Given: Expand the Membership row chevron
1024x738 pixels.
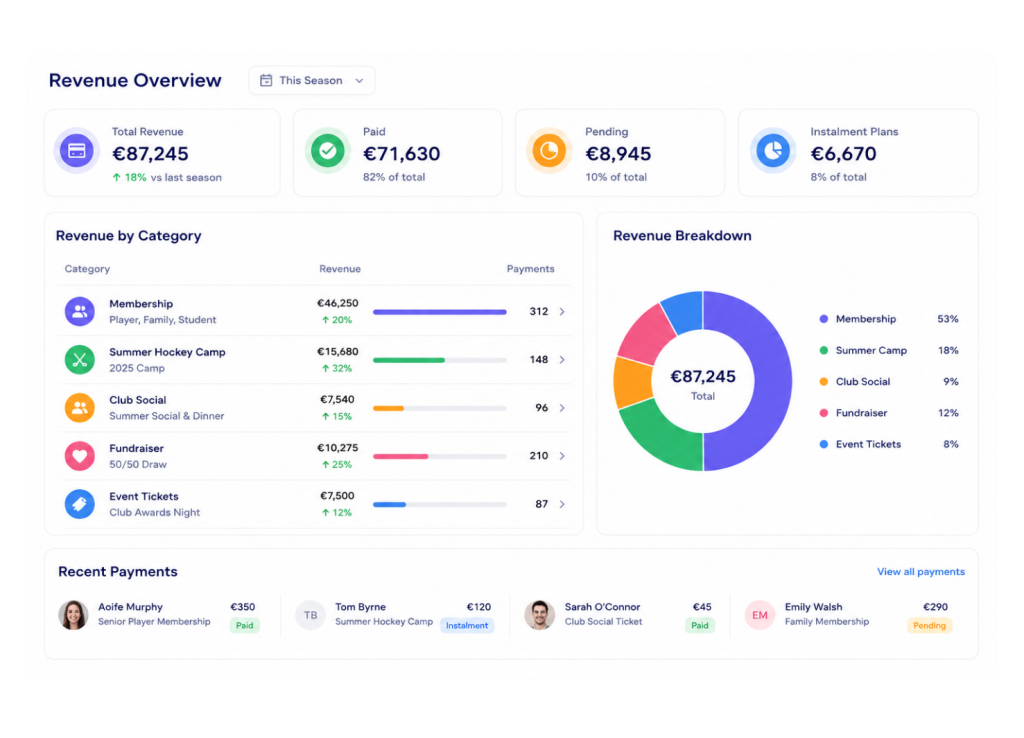Looking at the screenshot, I should [562, 312].
